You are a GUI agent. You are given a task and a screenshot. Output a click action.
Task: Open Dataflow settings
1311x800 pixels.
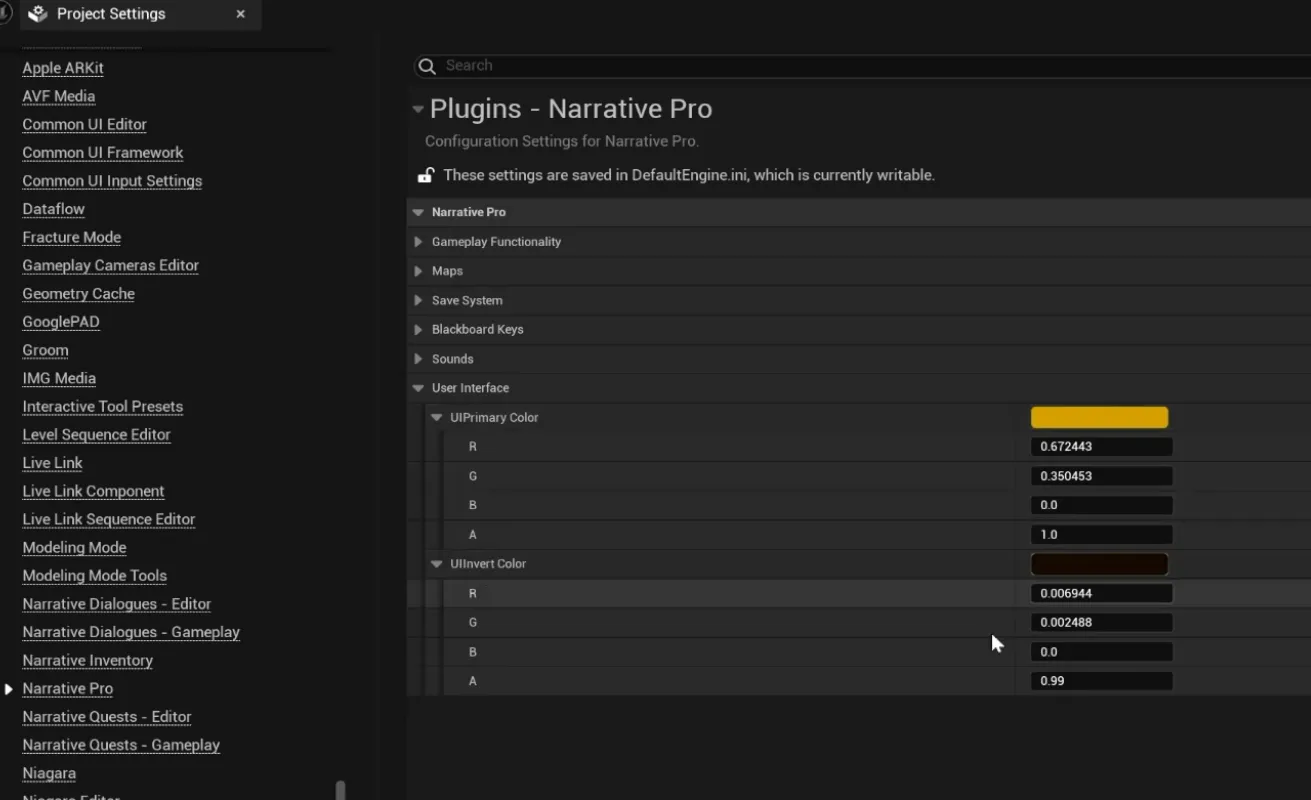coord(53,209)
